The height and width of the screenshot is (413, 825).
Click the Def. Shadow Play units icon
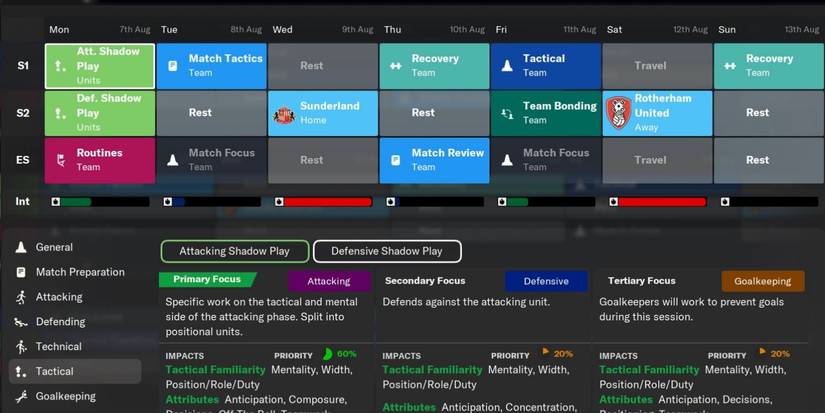pyautogui.click(x=61, y=113)
